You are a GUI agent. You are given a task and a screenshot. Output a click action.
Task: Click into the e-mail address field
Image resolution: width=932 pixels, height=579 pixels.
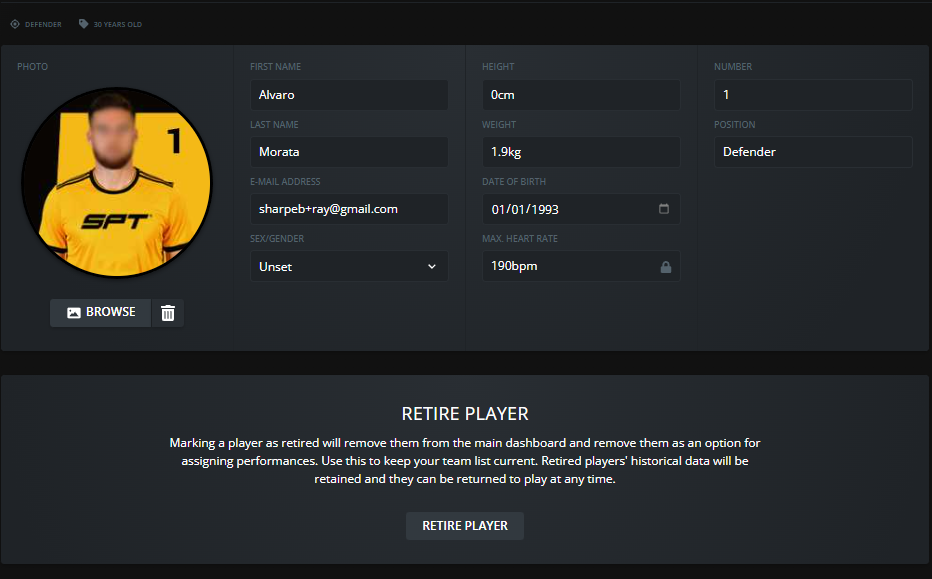[x=350, y=209]
